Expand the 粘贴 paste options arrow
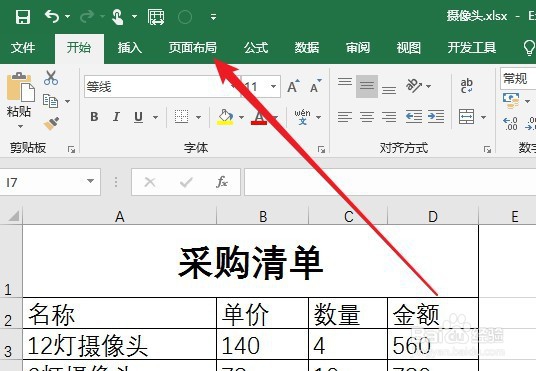Viewport: 536px width, 371px height. point(21,126)
